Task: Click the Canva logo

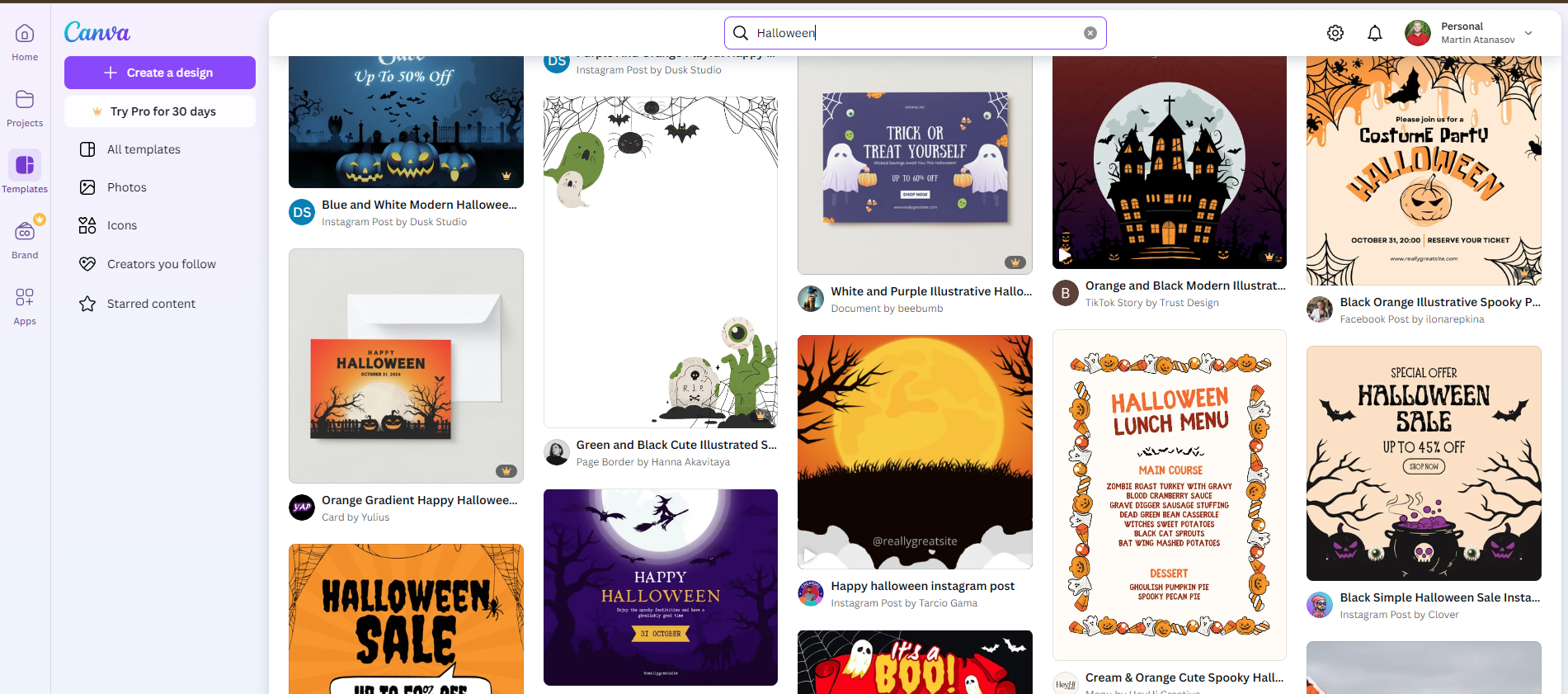Action: 97,32
